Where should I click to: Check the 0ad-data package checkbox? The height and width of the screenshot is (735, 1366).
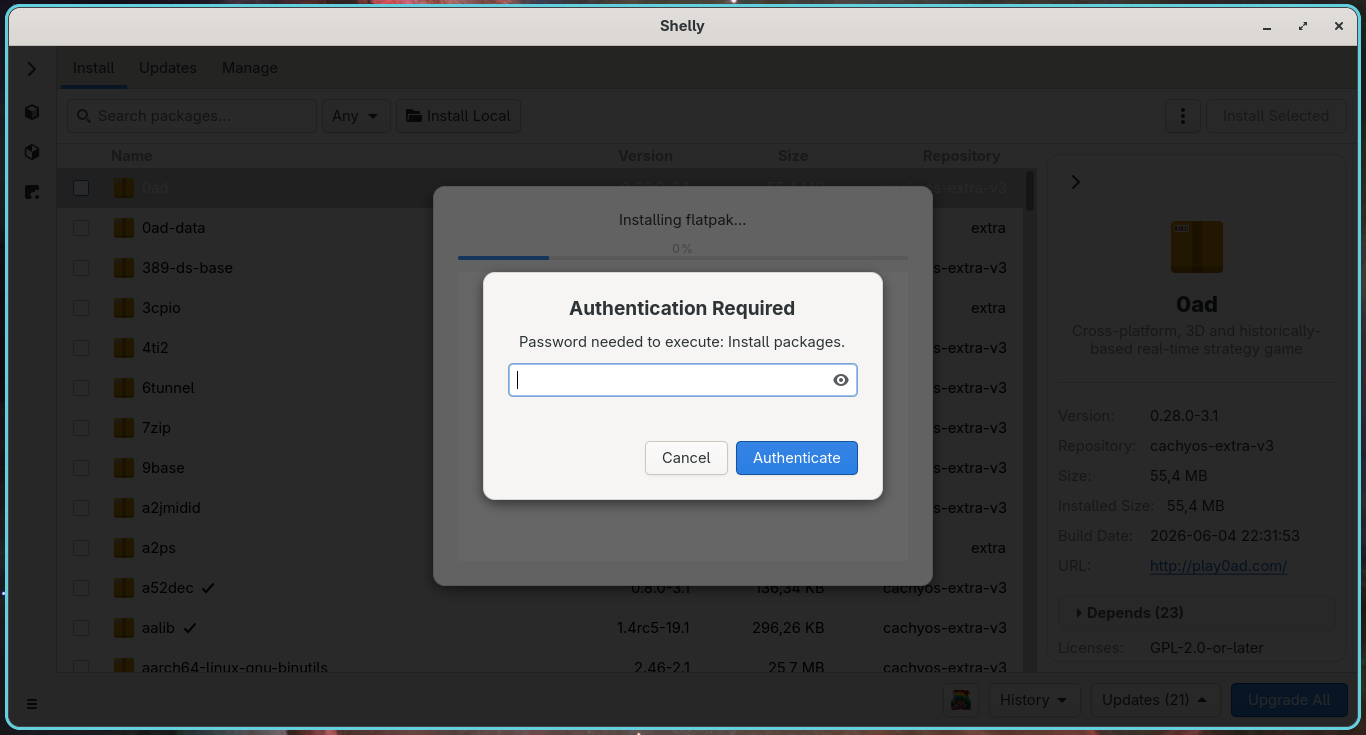point(81,228)
